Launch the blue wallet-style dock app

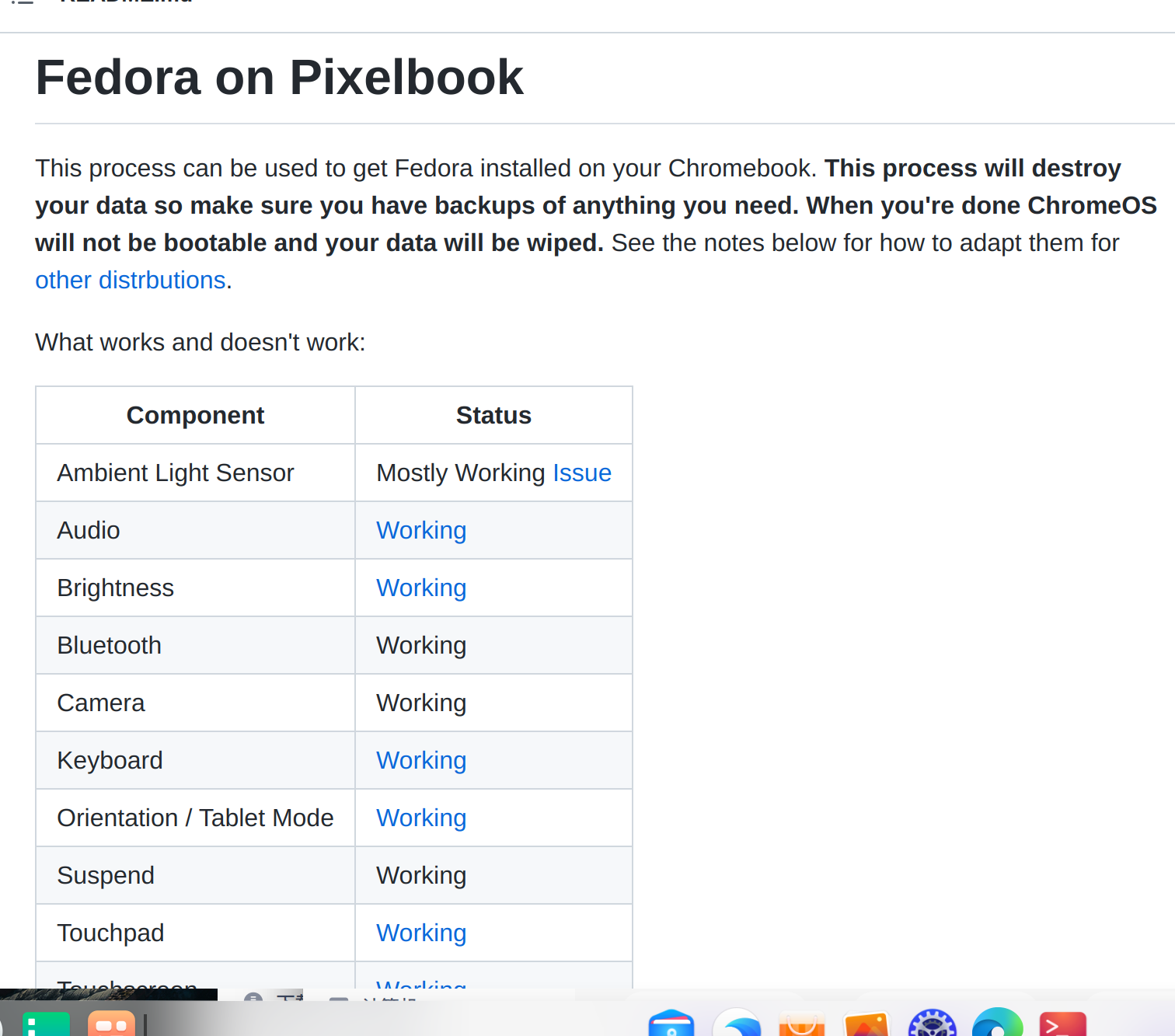[x=671, y=1024]
